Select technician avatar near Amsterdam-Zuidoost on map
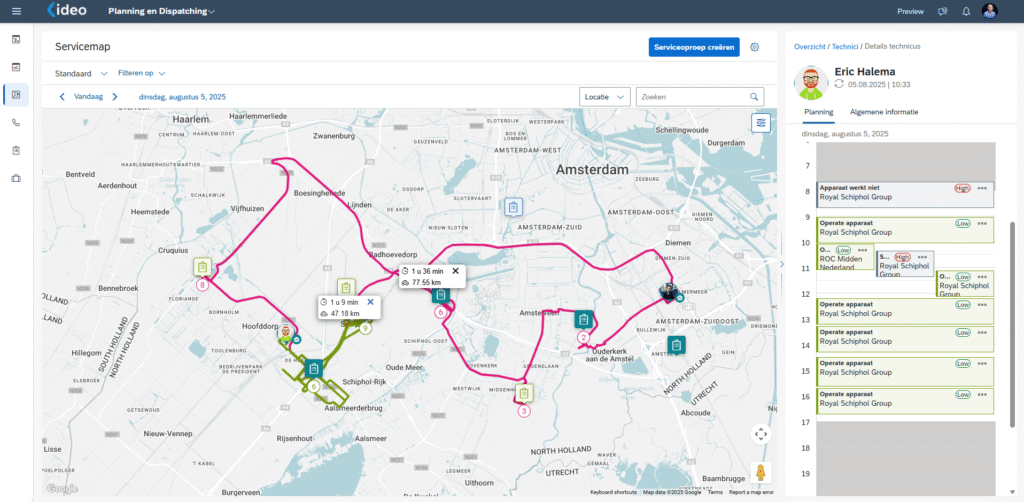This screenshot has height=502, width=1024. tap(667, 292)
